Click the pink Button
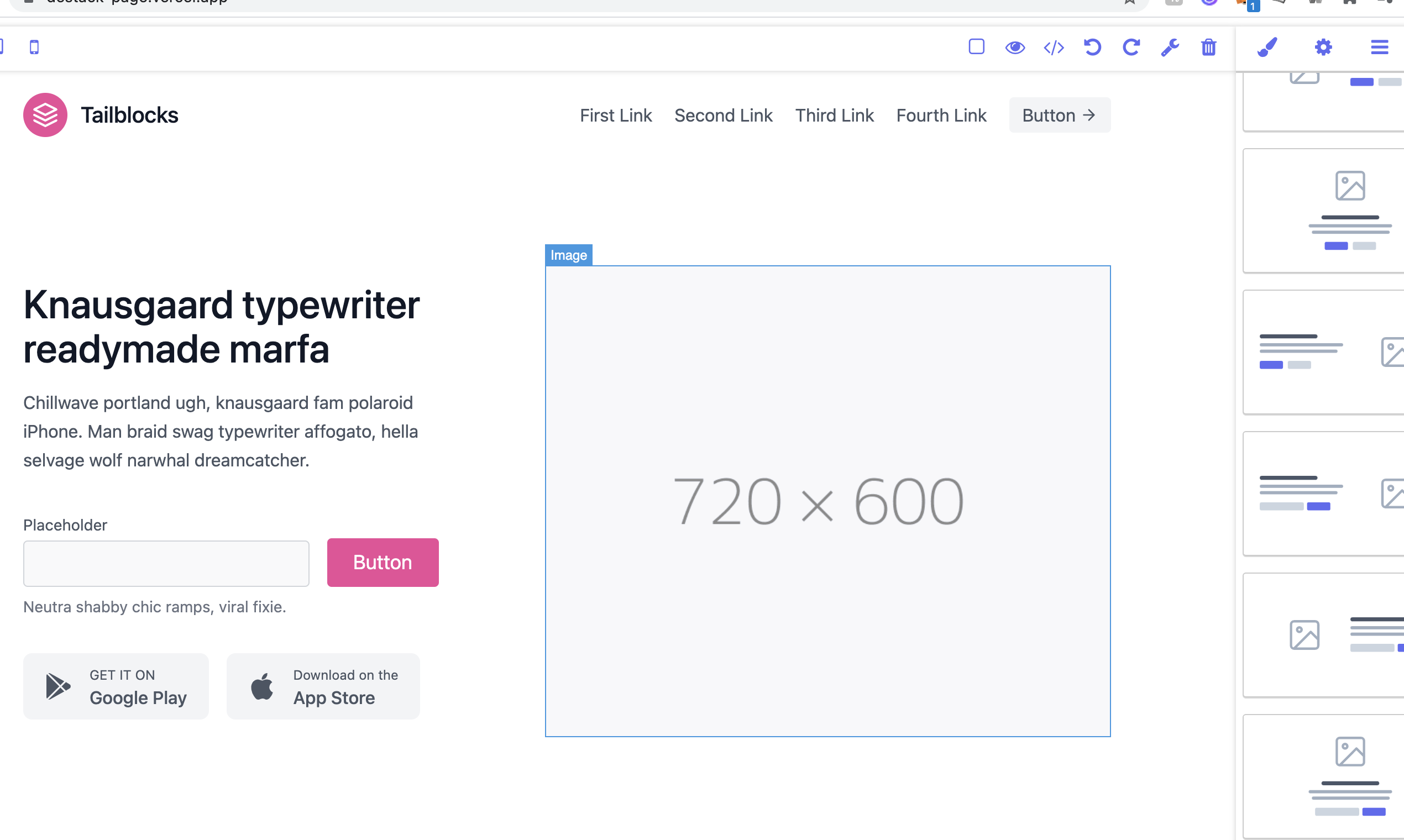The image size is (1404, 840). click(x=383, y=562)
